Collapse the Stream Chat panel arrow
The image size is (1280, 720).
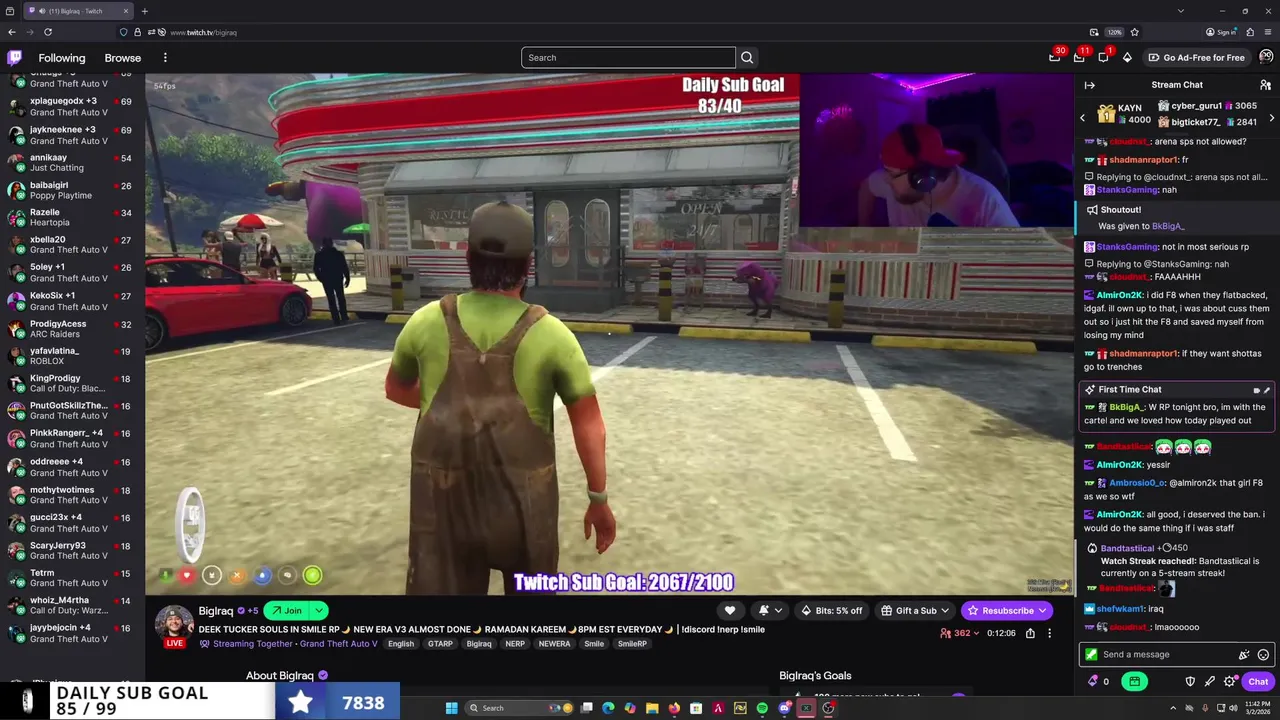point(1089,85)
